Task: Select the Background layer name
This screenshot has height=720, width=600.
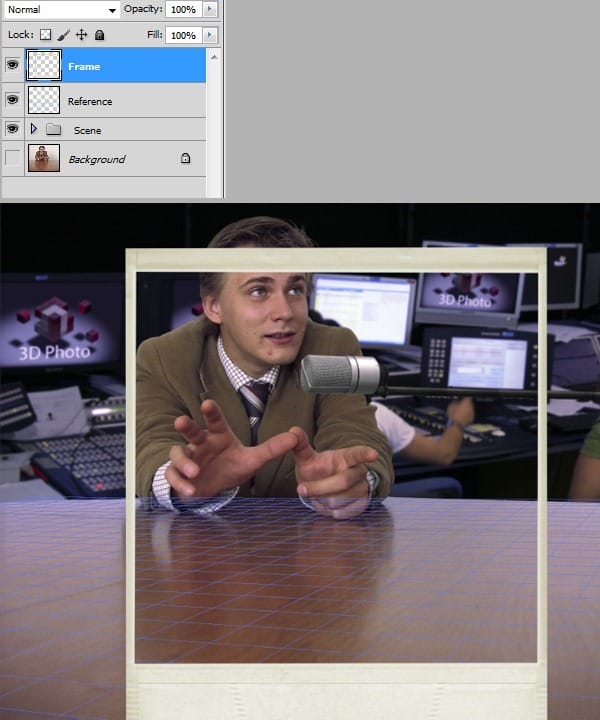Action: click(x=97, y=159)
